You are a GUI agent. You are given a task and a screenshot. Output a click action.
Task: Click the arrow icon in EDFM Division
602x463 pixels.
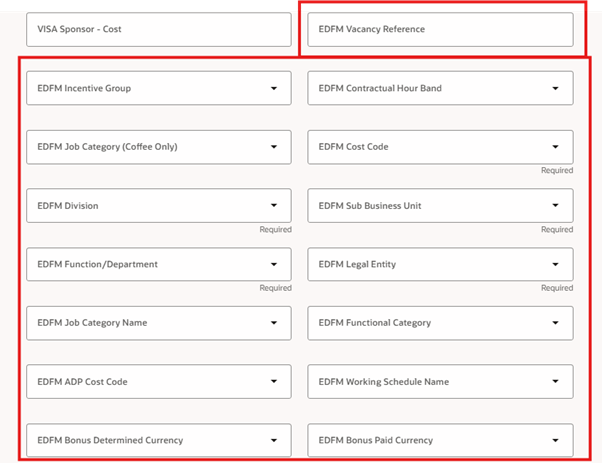[x=274, y=206]
